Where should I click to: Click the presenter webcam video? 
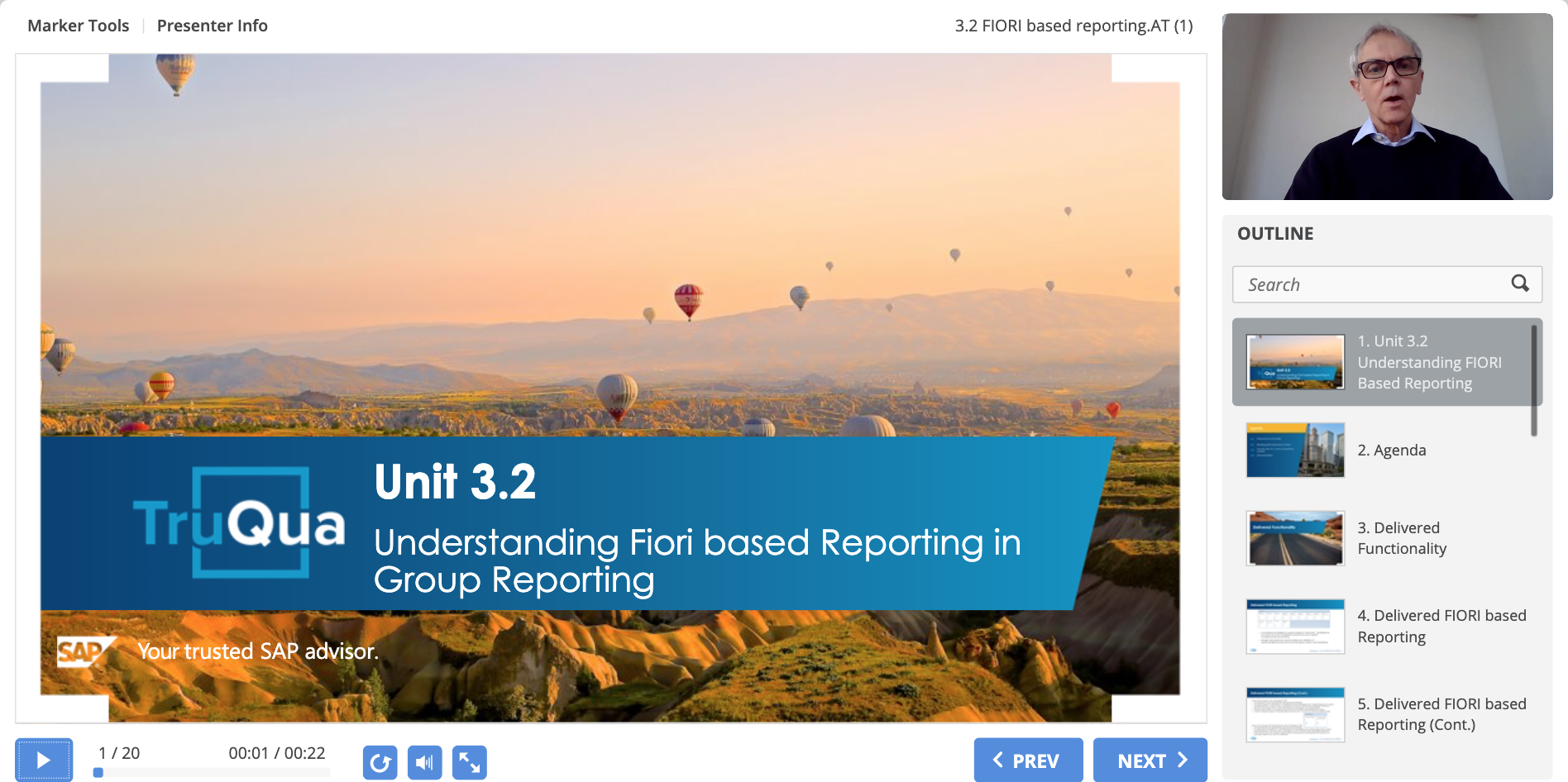click(1387, 107)
